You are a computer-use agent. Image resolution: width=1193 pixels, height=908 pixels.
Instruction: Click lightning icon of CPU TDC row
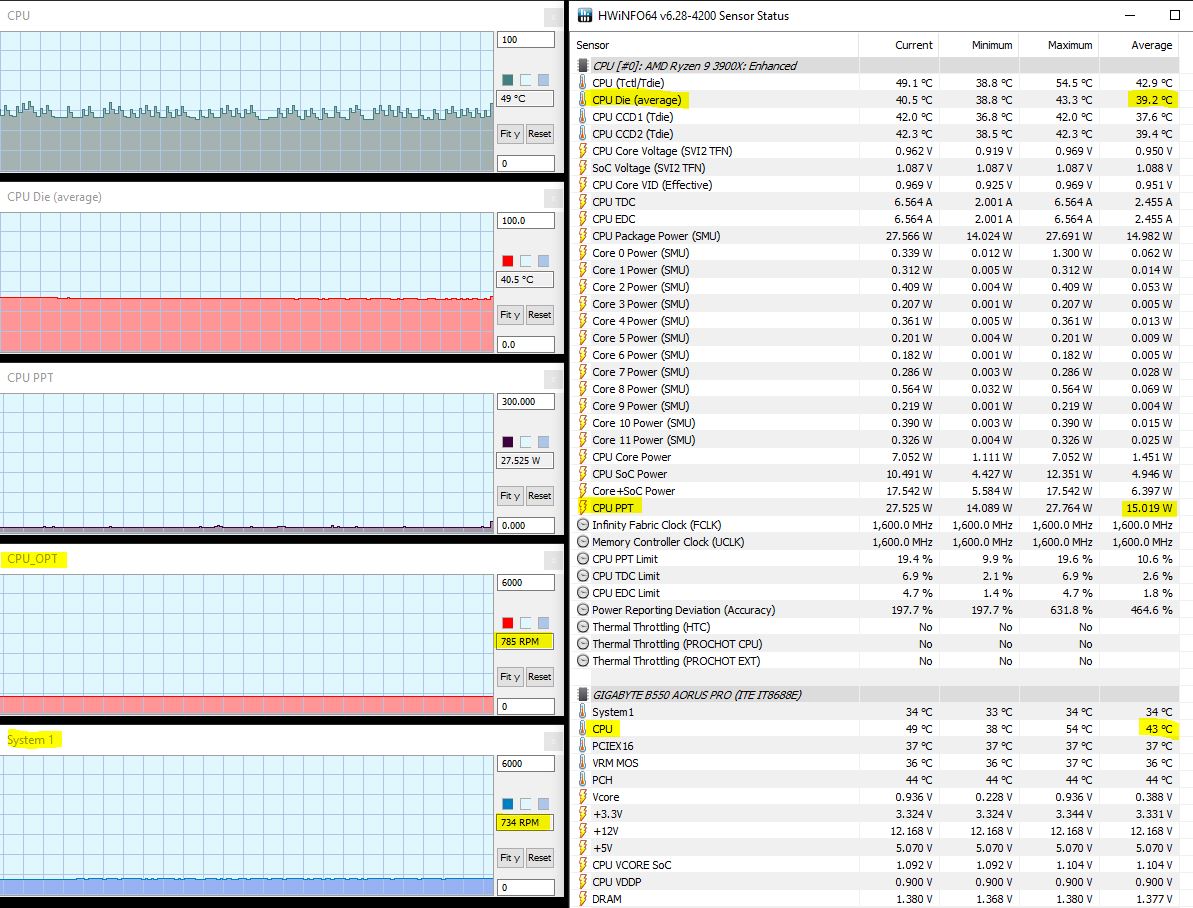[x=583, y=202]
